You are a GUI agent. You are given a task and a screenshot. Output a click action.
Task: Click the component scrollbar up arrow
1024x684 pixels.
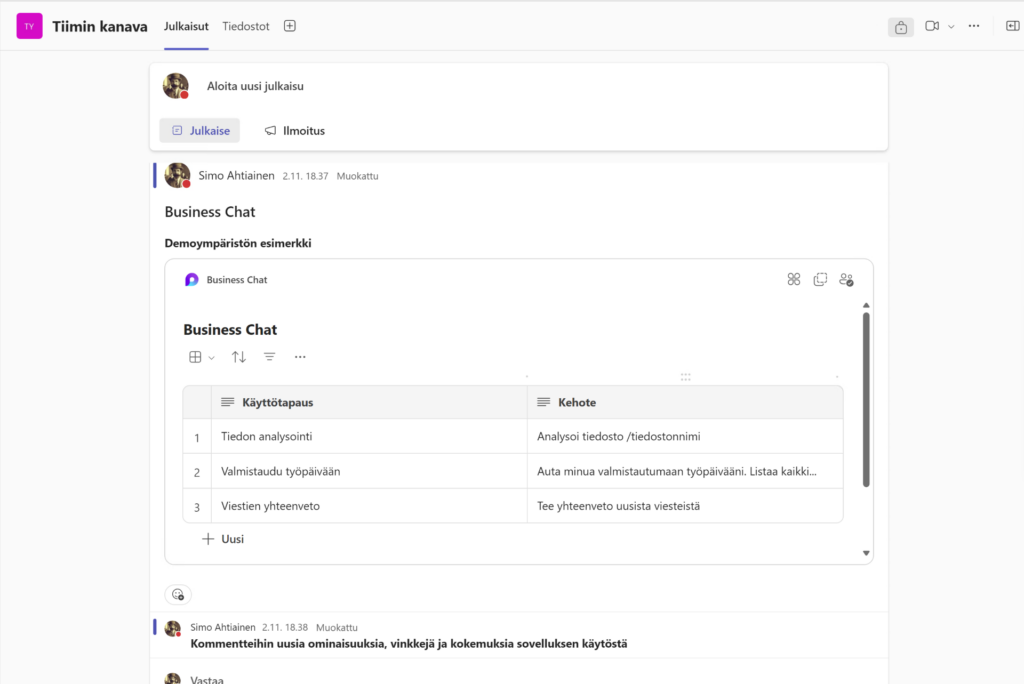click(866, 305)
